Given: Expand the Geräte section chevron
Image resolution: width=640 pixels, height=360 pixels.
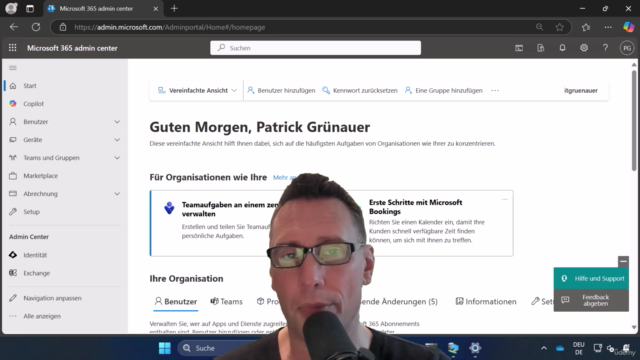Looking at the screenshot, I should point(117,140).
